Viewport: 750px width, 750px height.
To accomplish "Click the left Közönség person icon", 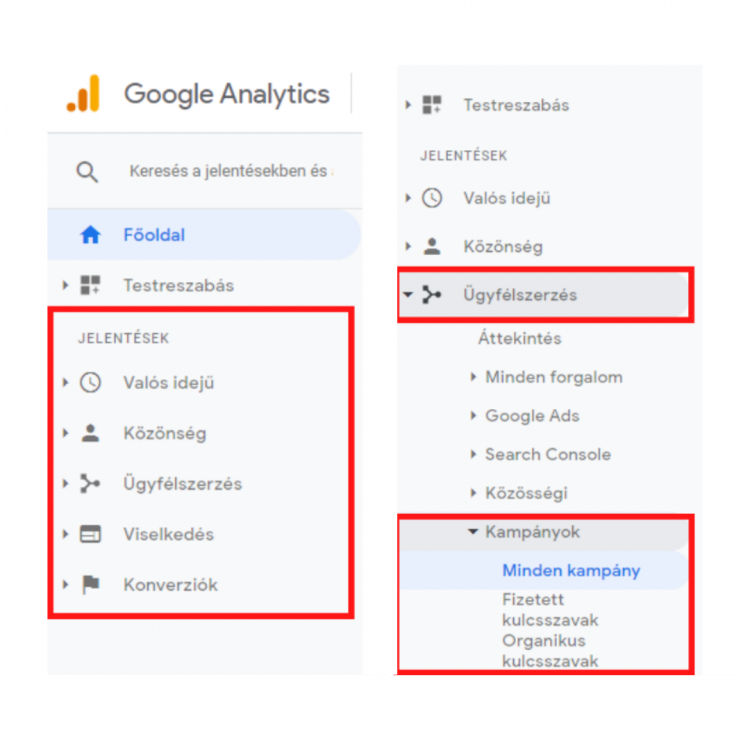I will 90,433.
